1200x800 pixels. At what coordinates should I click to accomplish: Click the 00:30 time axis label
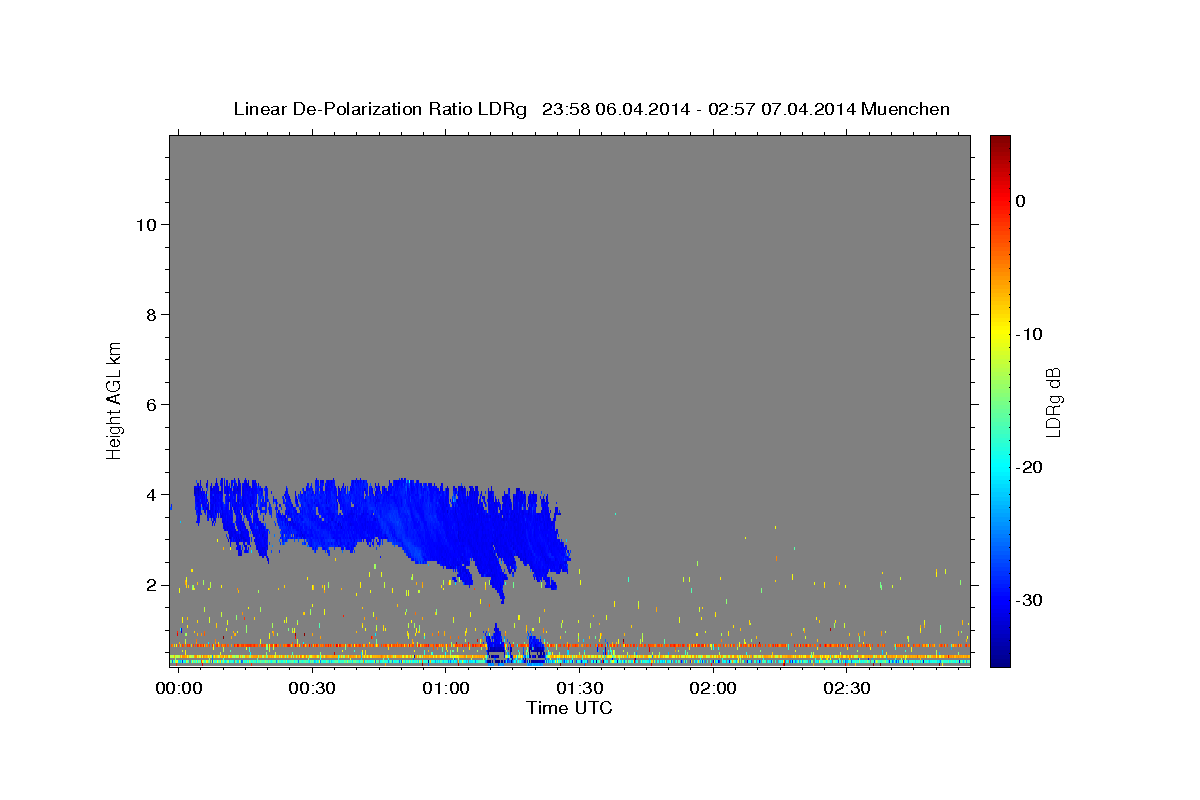tap(312, 689)
